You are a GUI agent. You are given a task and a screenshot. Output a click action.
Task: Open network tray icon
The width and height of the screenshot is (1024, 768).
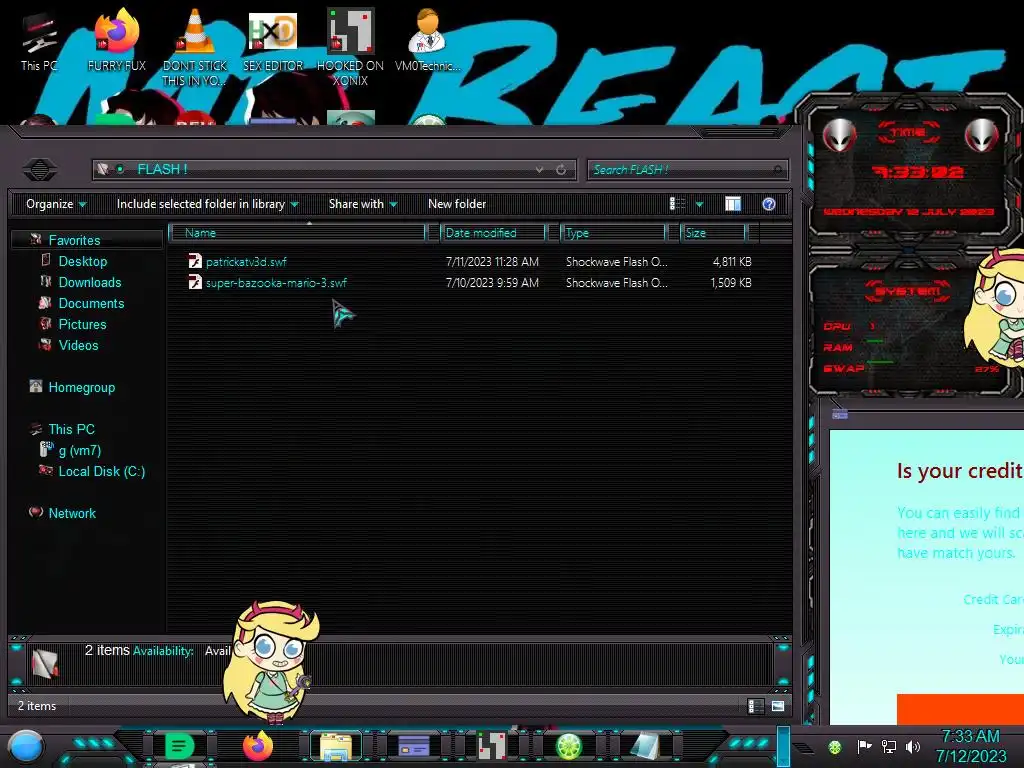889,746
